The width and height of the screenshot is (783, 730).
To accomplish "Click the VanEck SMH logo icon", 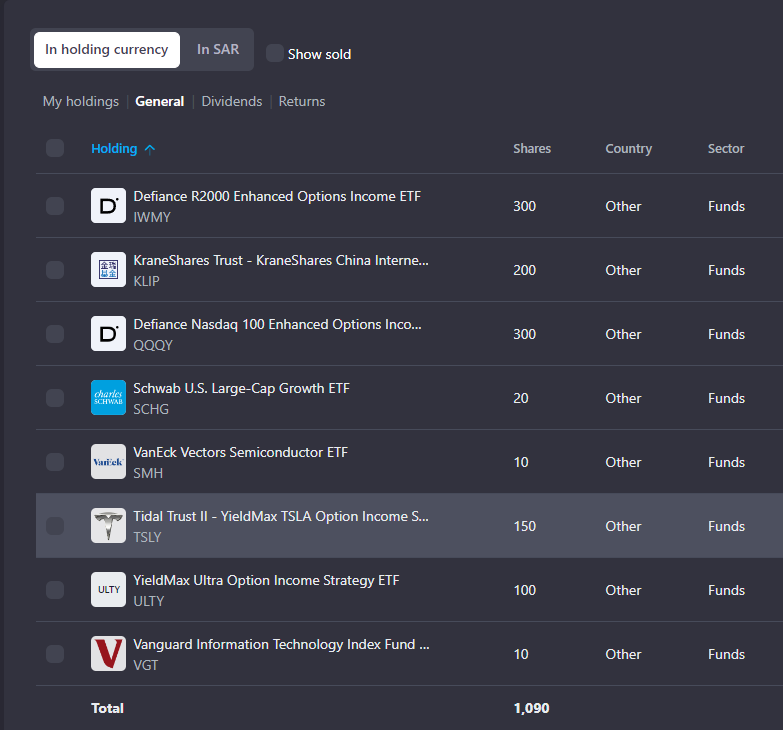I will [108, 461].
